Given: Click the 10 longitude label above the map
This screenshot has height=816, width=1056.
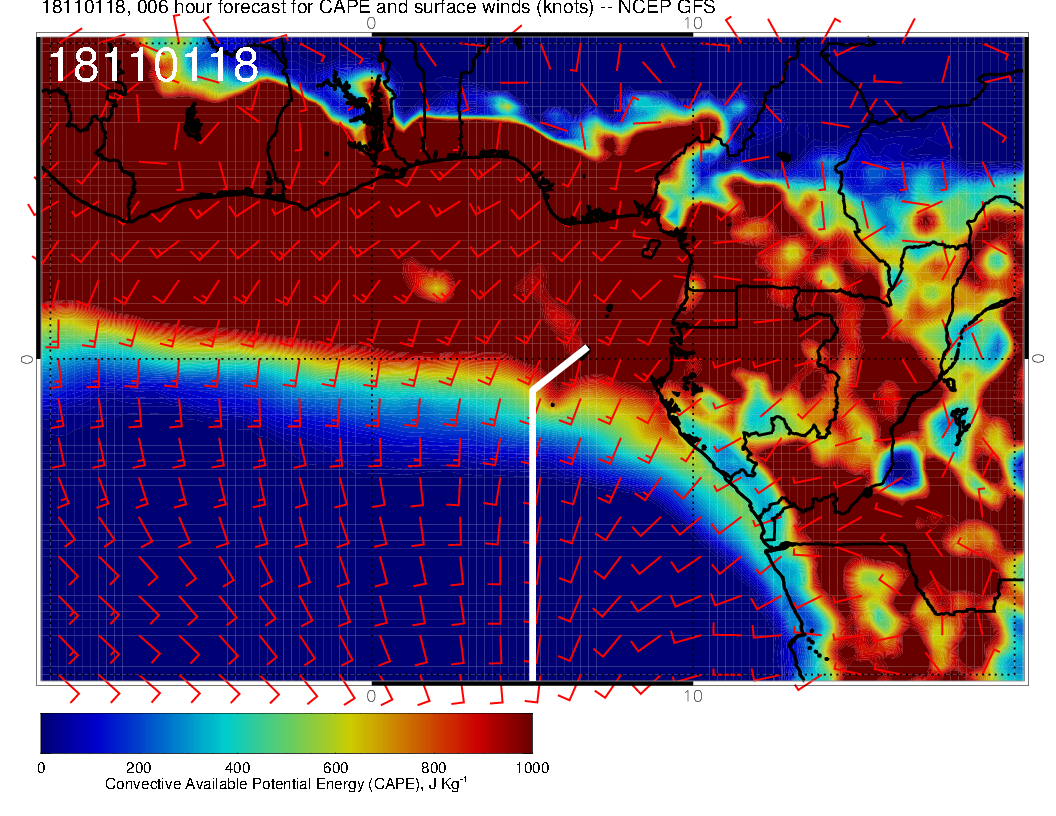Looking at the screenshot, I should pos(693,22).
